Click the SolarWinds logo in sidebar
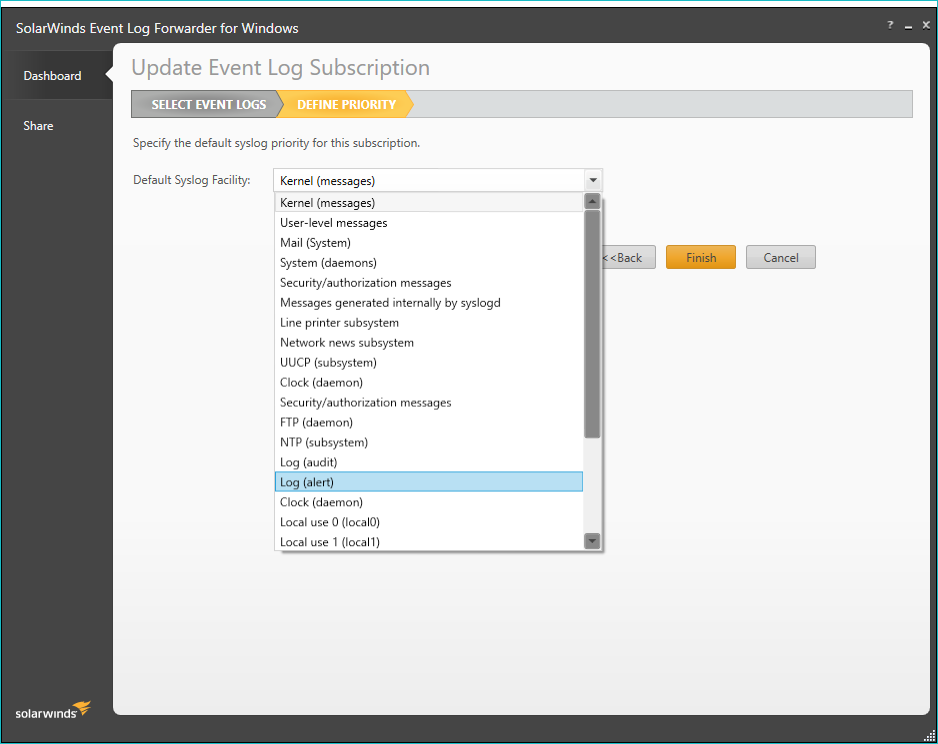Screen dimensions: 938x744 53,711
